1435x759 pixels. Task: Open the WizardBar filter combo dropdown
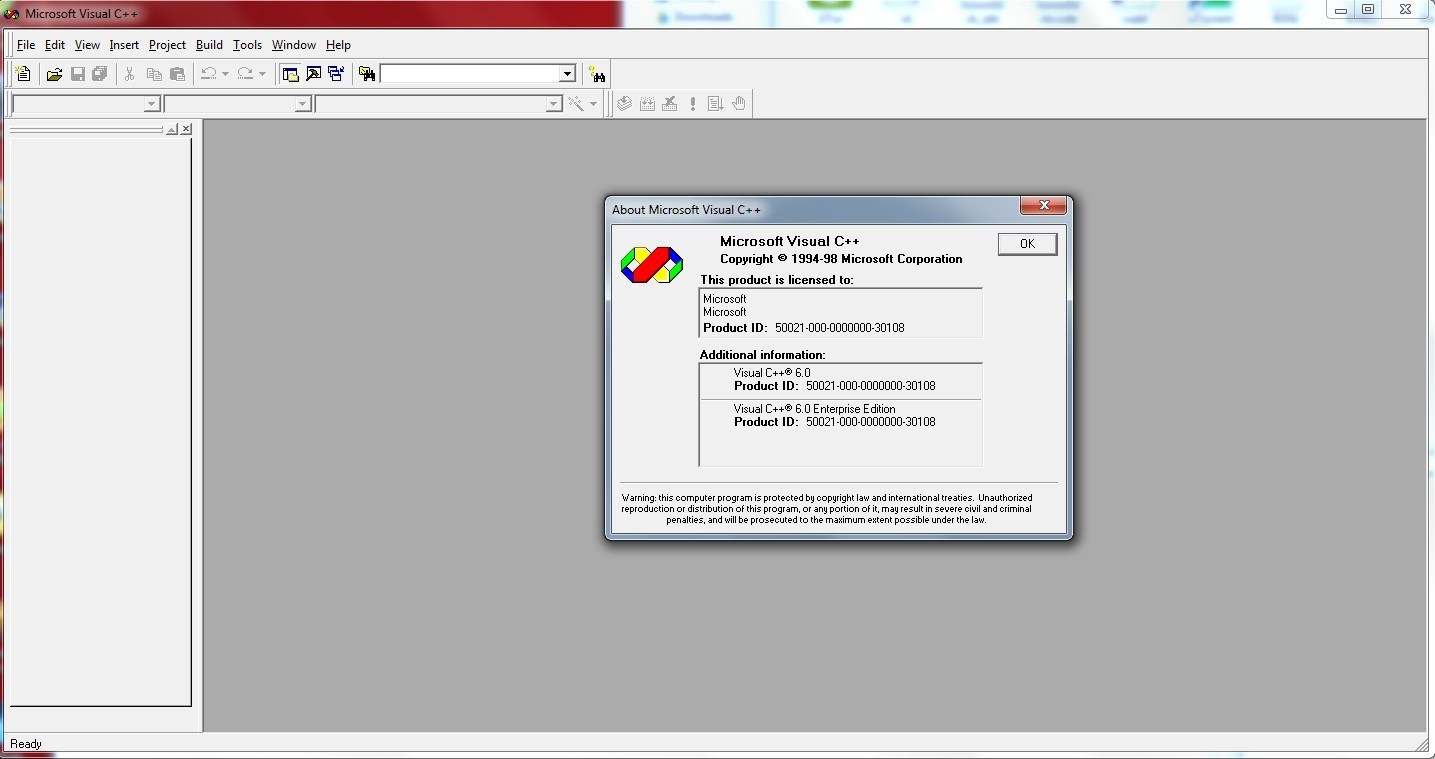pos(302,104)
